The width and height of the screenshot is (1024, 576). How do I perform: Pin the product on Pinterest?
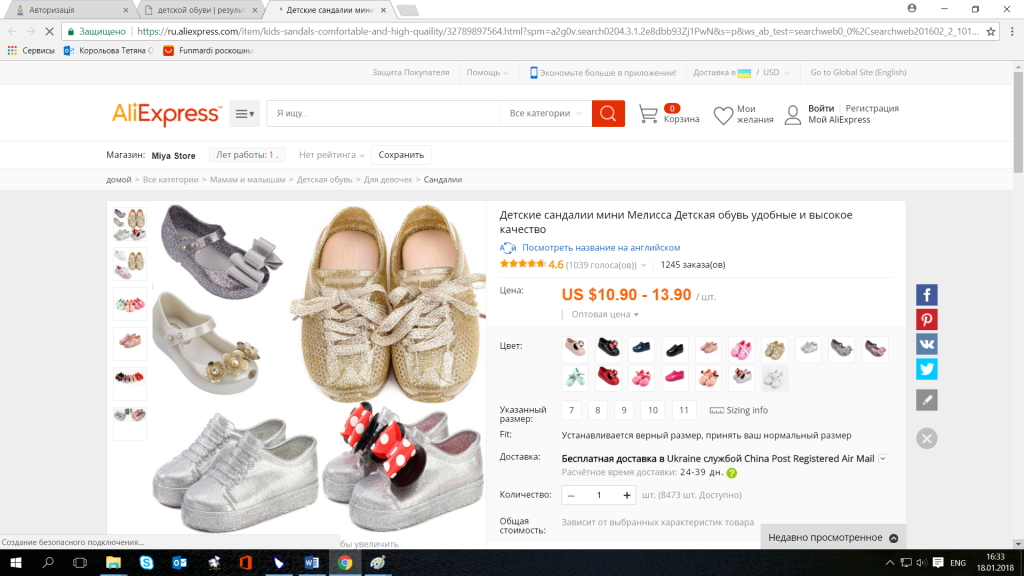point(926,319)
